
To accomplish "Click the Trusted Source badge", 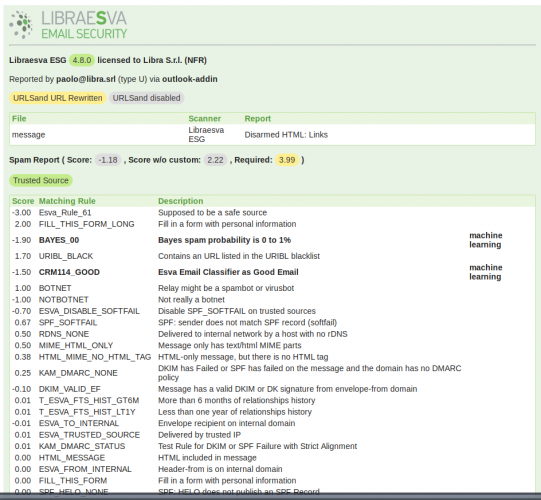I will click(x=41, y=180).
